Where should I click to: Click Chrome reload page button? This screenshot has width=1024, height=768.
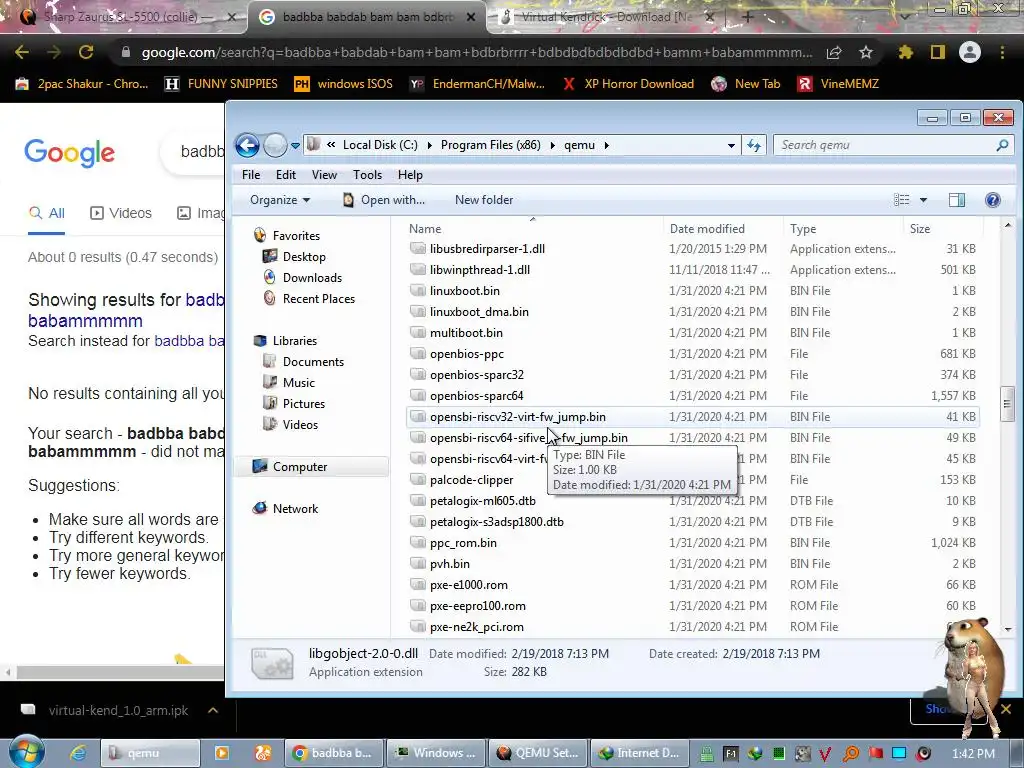coord(86,52)
